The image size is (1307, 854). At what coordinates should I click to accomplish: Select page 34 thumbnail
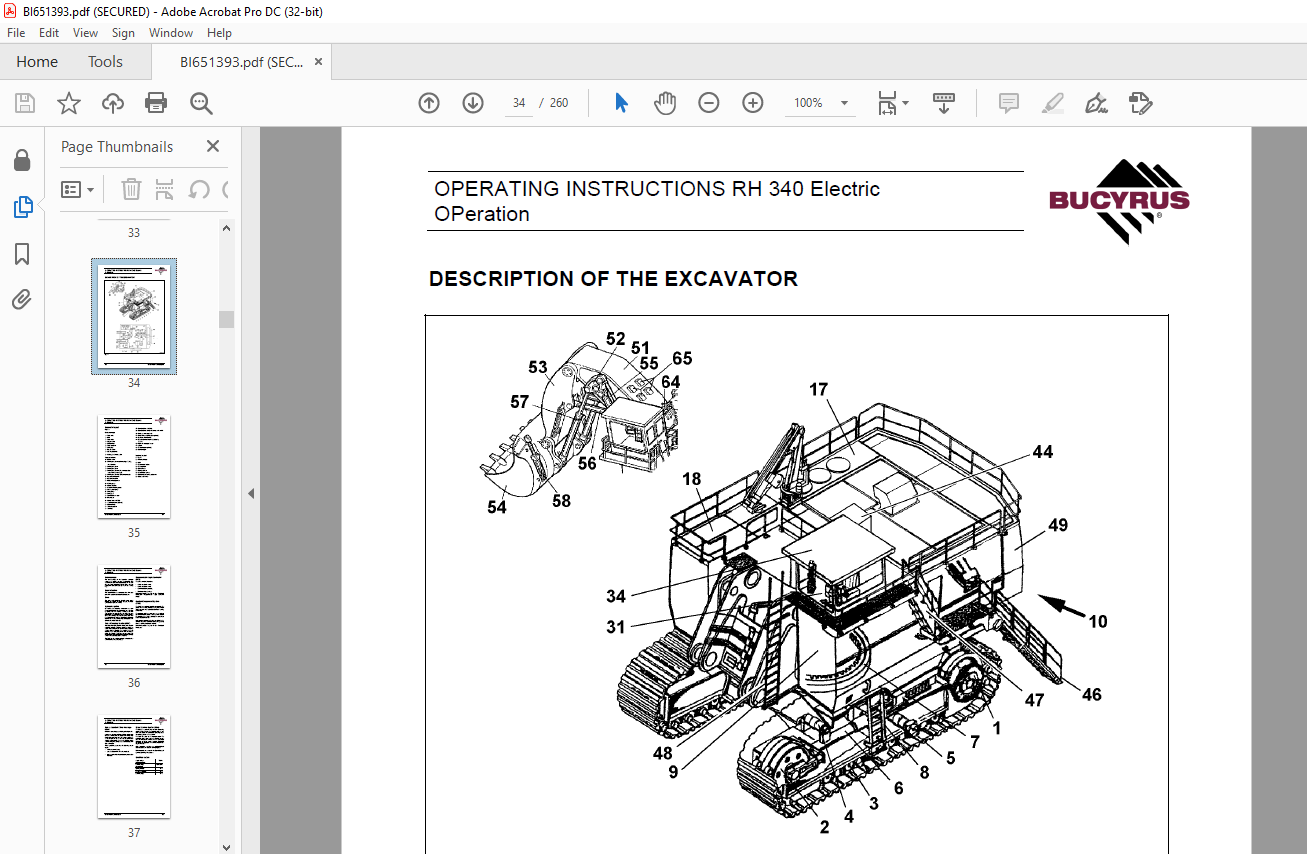(134, 316)
